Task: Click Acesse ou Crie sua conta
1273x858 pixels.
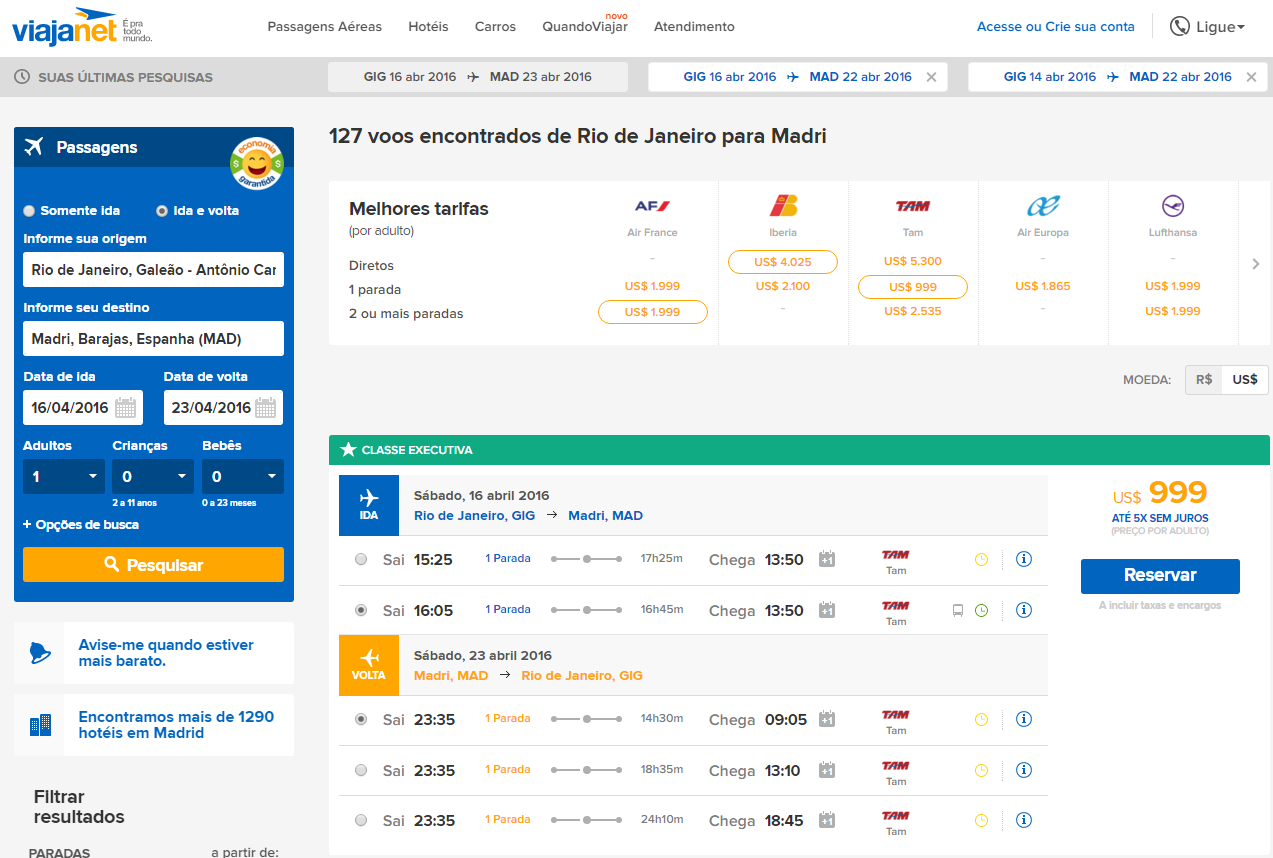Action: 1056,27
